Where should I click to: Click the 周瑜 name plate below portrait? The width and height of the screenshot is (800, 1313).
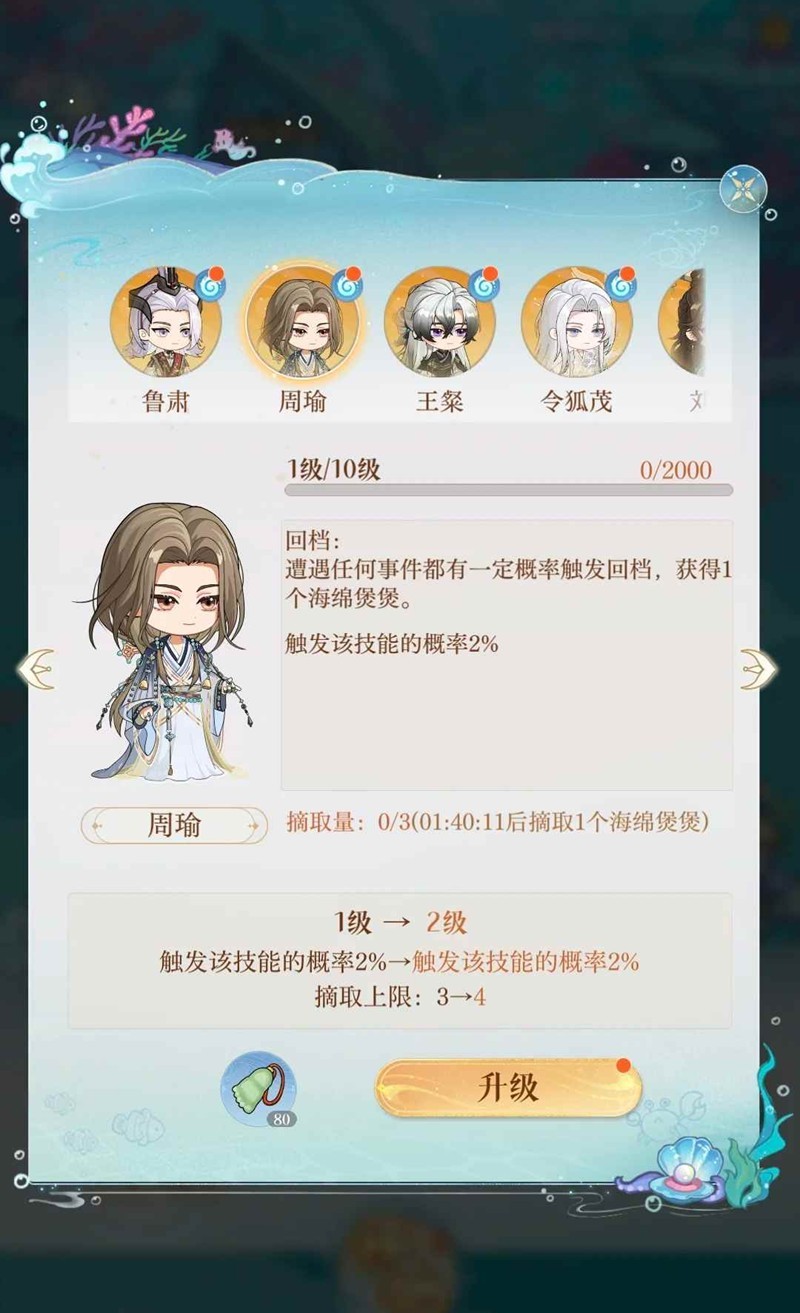pos(174,825)
